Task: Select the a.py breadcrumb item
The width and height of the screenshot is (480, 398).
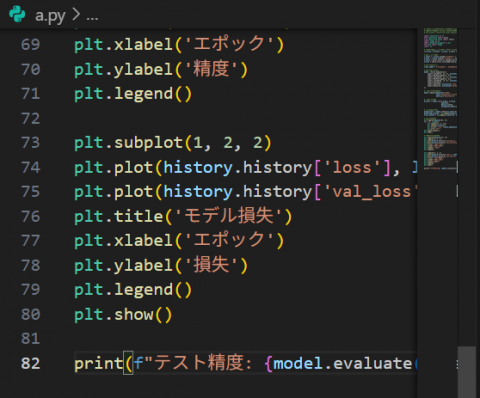Action: click(x=50, y=16)
